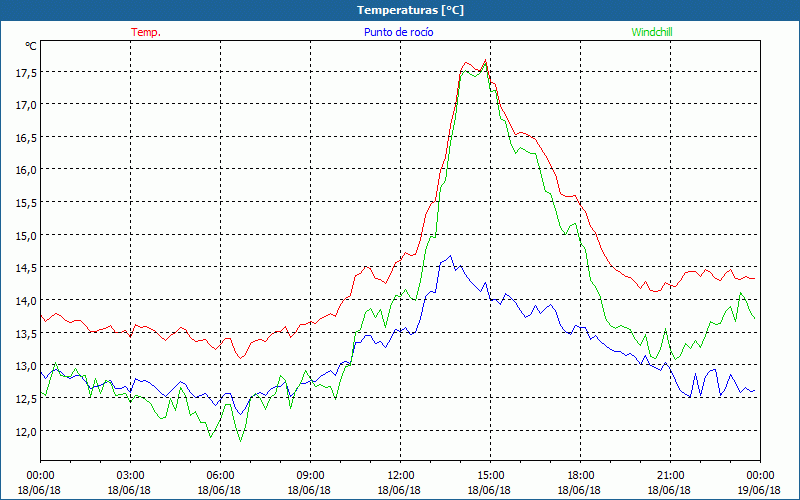Click the 15:00 time axis label
Viewport: 800px width, 500px height.
490,476
